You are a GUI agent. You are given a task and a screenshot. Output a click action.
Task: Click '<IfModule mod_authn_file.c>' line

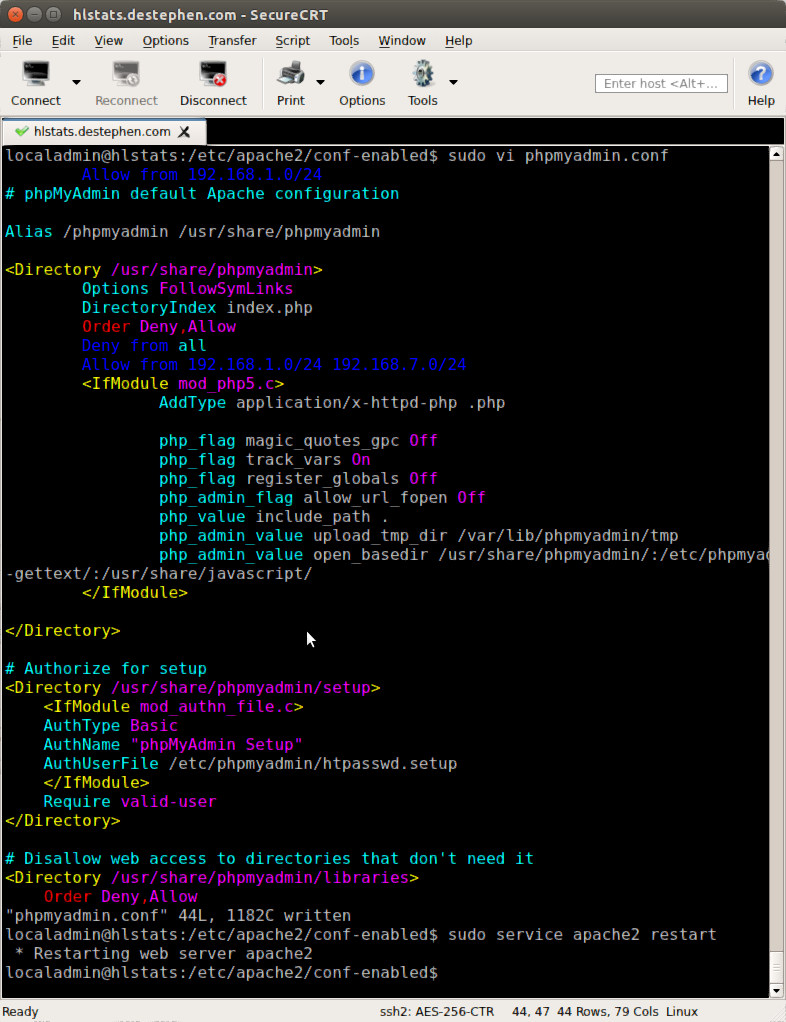point(173,707)
